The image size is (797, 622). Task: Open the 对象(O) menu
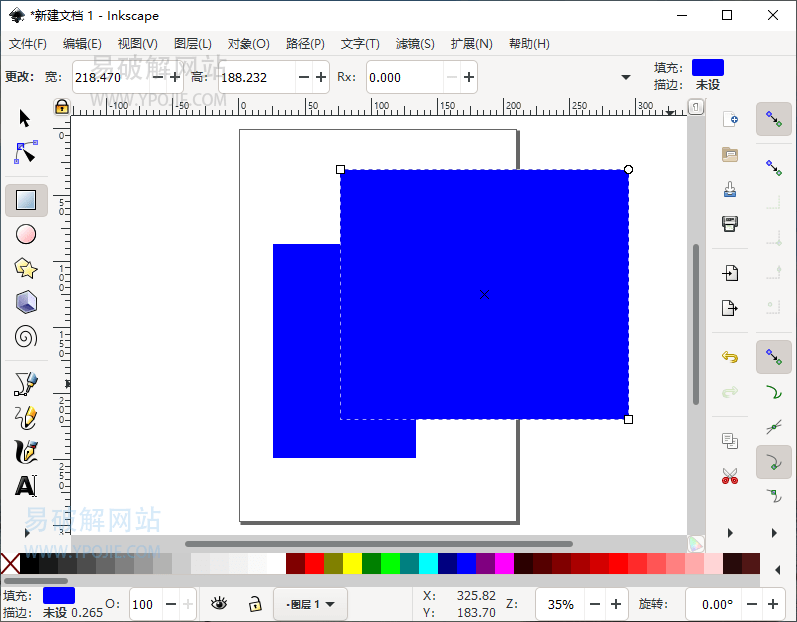[x=248, y=44]
